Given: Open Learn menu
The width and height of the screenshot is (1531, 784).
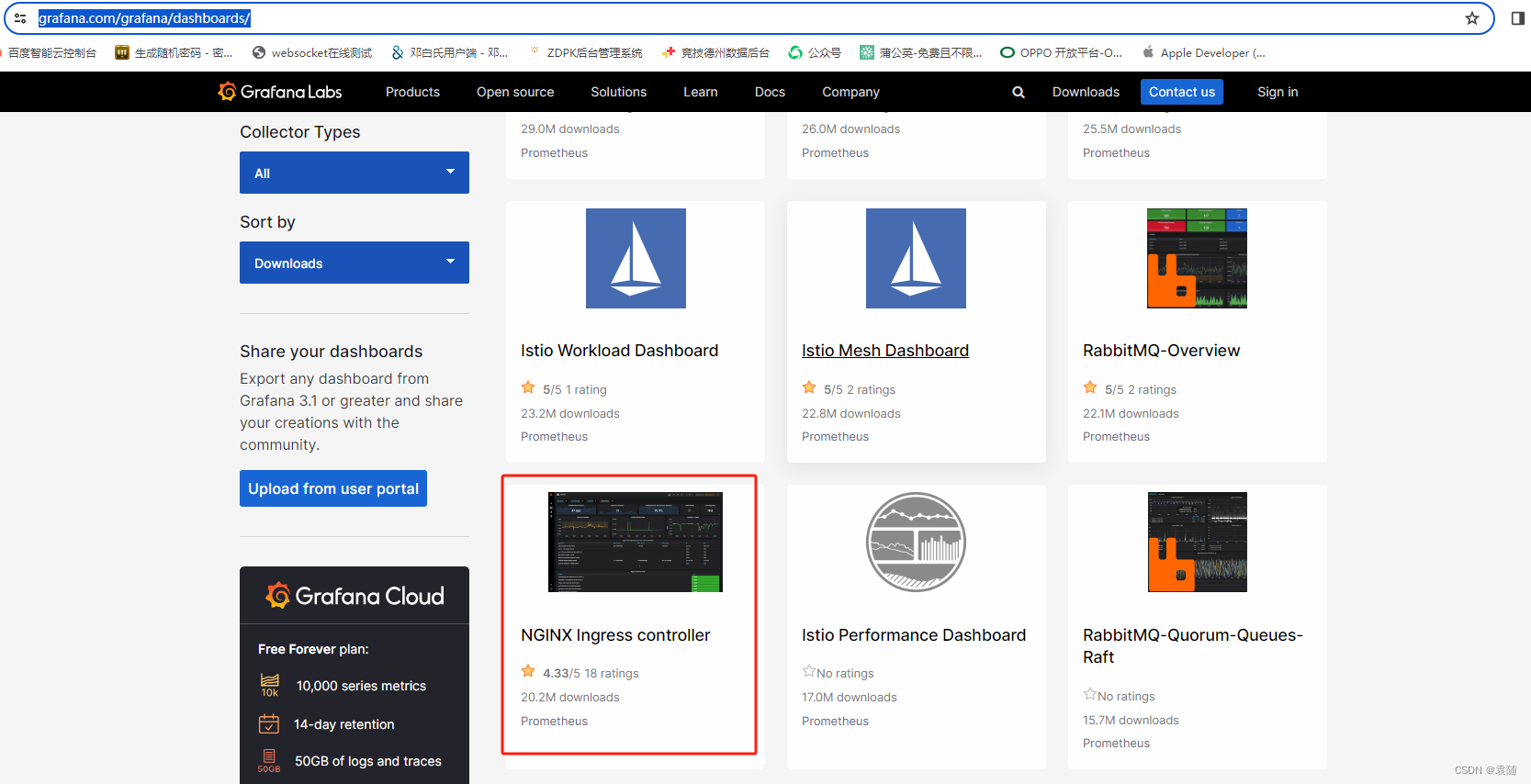Looking at the screenshot, I should click(700, 92).
